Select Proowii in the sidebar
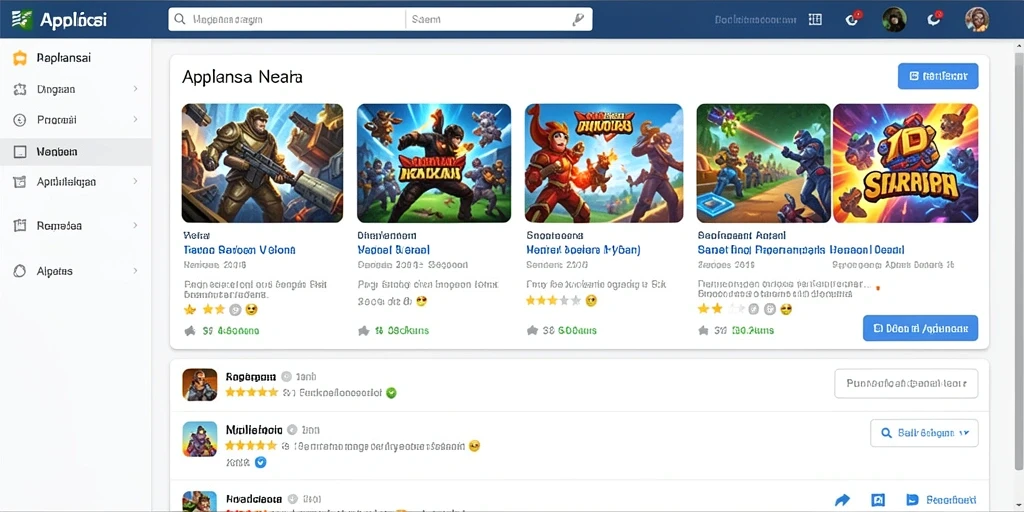The height and width of the screenshot is (512, 1024). (x=76, y=120)
